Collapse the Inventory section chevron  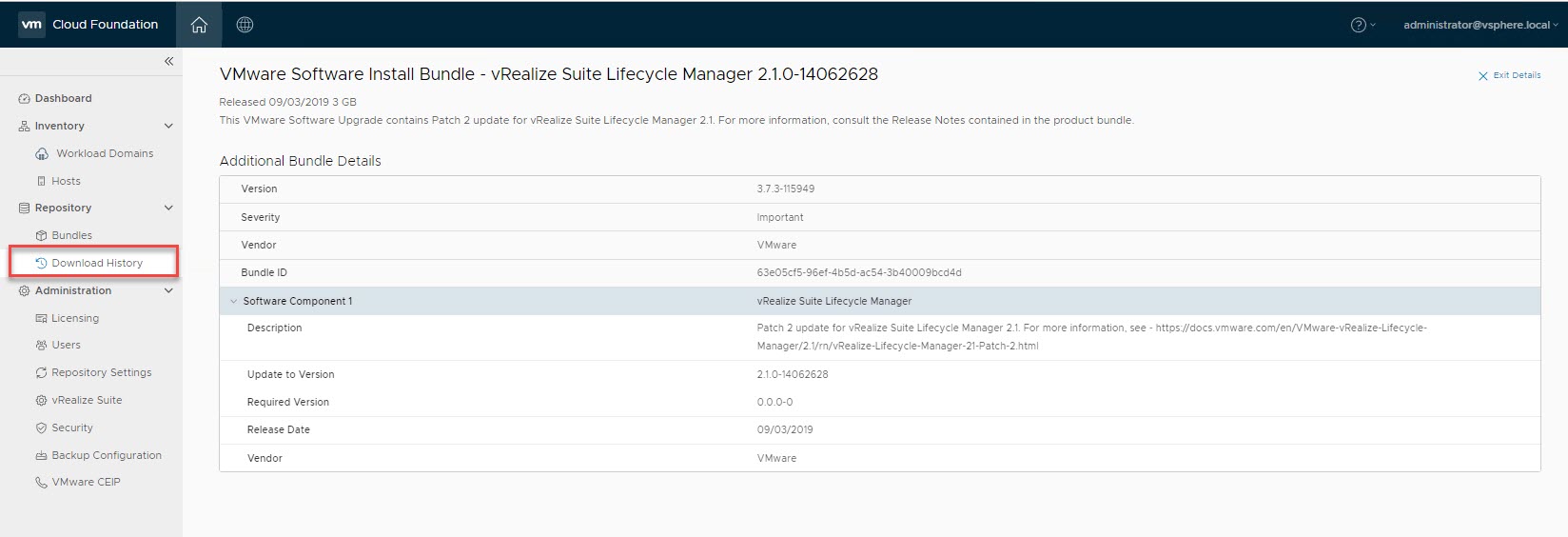tap(168, 126)
